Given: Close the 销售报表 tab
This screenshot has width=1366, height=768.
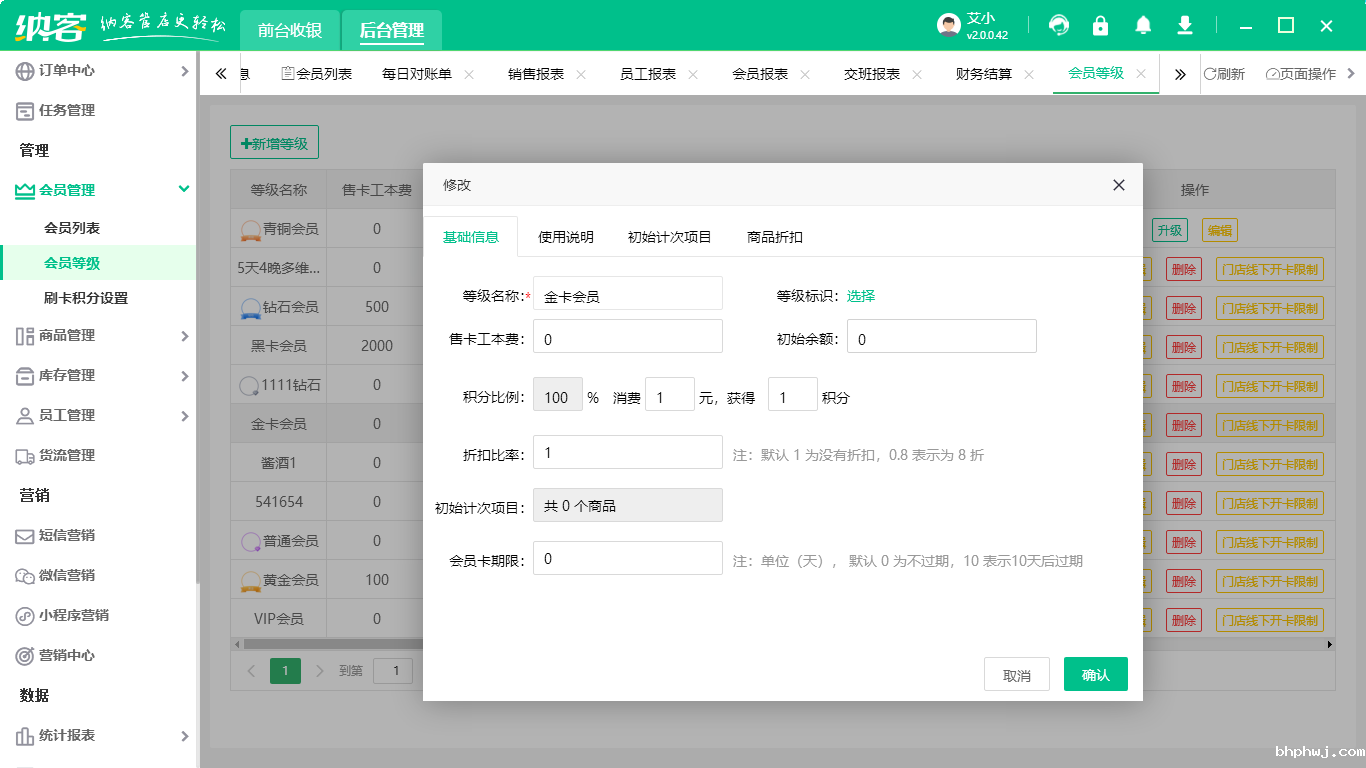Looking at the screenshot, I should pyautogui.click(x=581, y=74).
